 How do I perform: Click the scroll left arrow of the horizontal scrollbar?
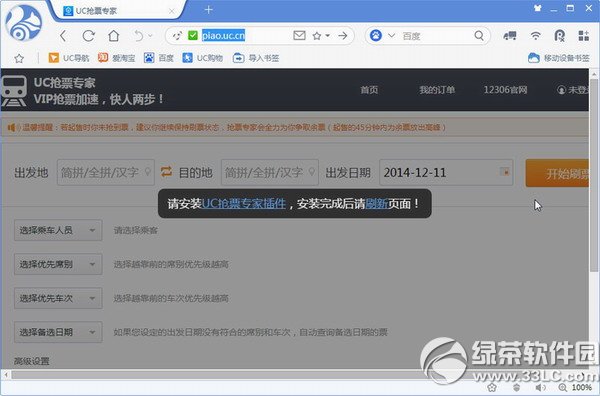pos(5,375)
